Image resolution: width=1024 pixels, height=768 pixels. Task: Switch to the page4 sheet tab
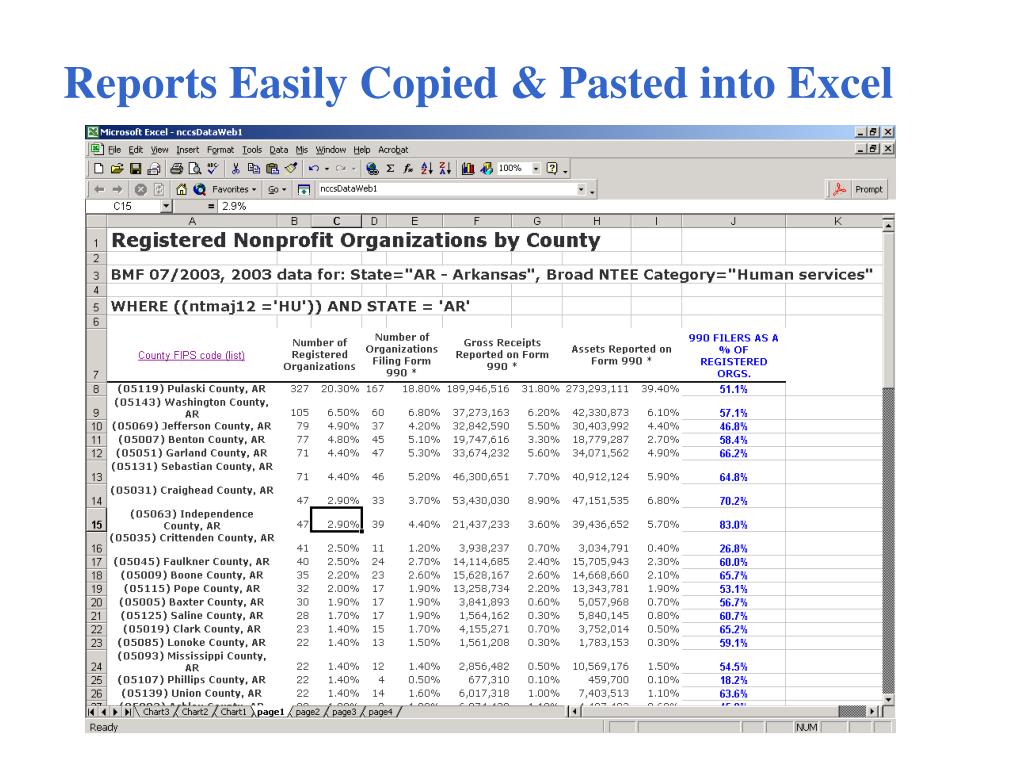click(380, 712)
